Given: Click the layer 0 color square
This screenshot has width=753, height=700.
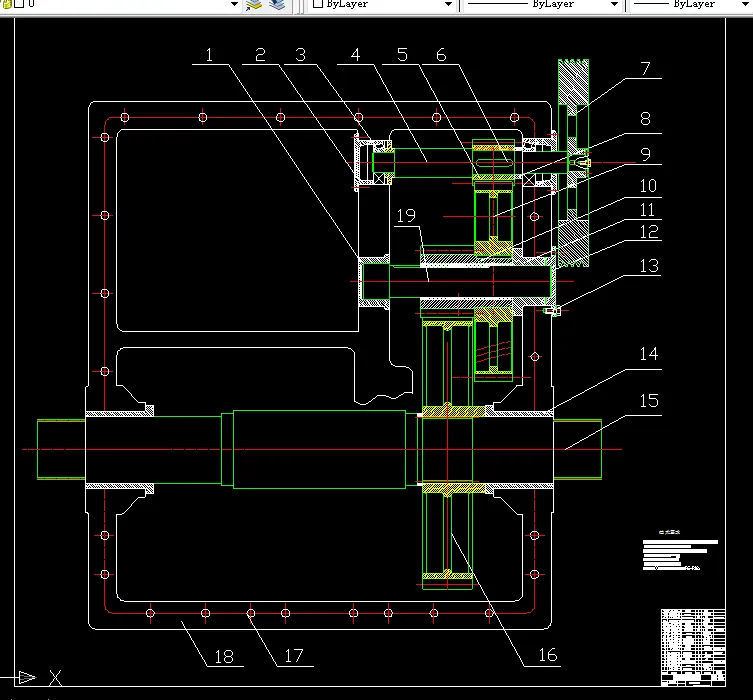Looking at the screenshot, I should pos(19,4).
